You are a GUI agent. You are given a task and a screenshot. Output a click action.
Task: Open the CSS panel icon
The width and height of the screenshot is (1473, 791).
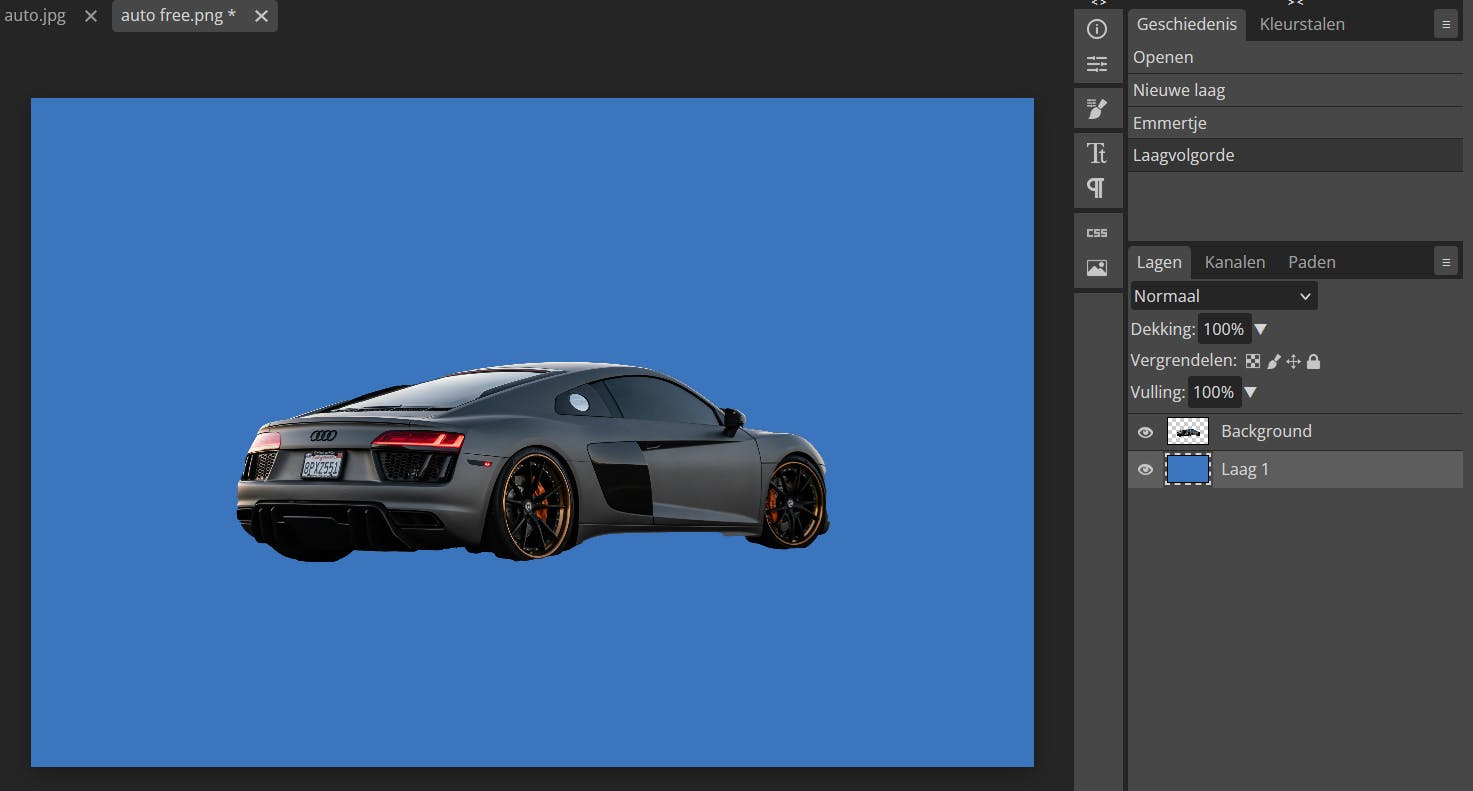[x=1097, y=233]
